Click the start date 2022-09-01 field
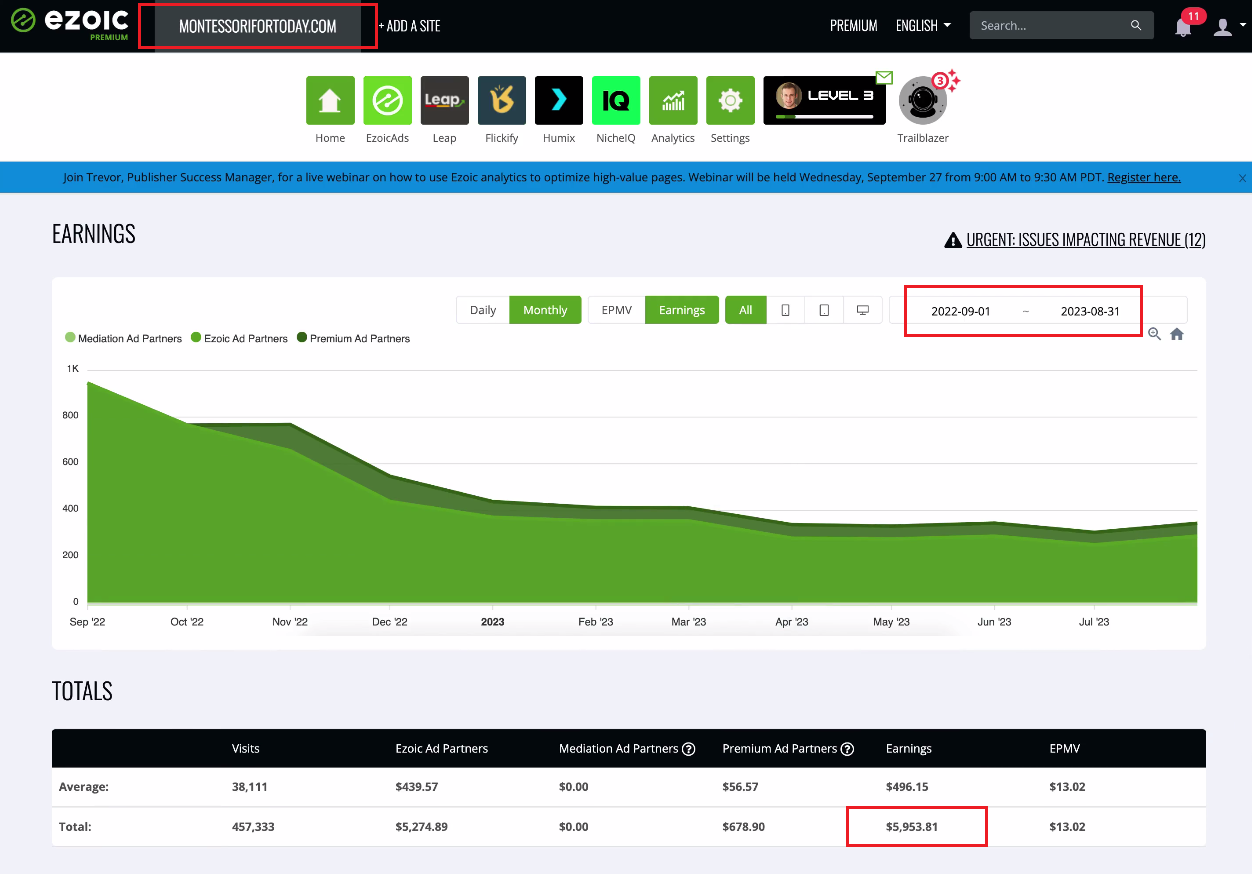The width and height of the screenshot is (1252, 874). (x=960, y=311)
